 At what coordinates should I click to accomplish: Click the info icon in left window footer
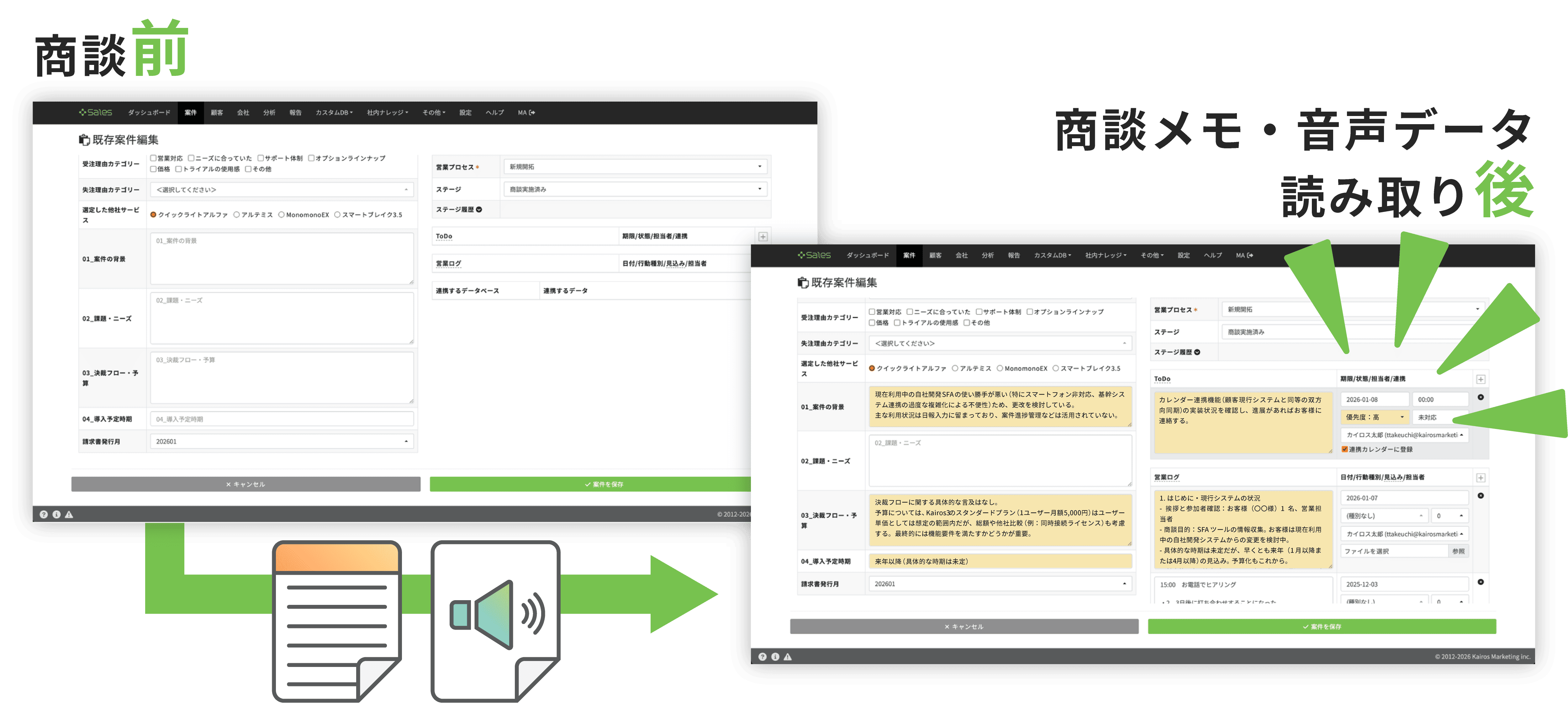[57, 515]
